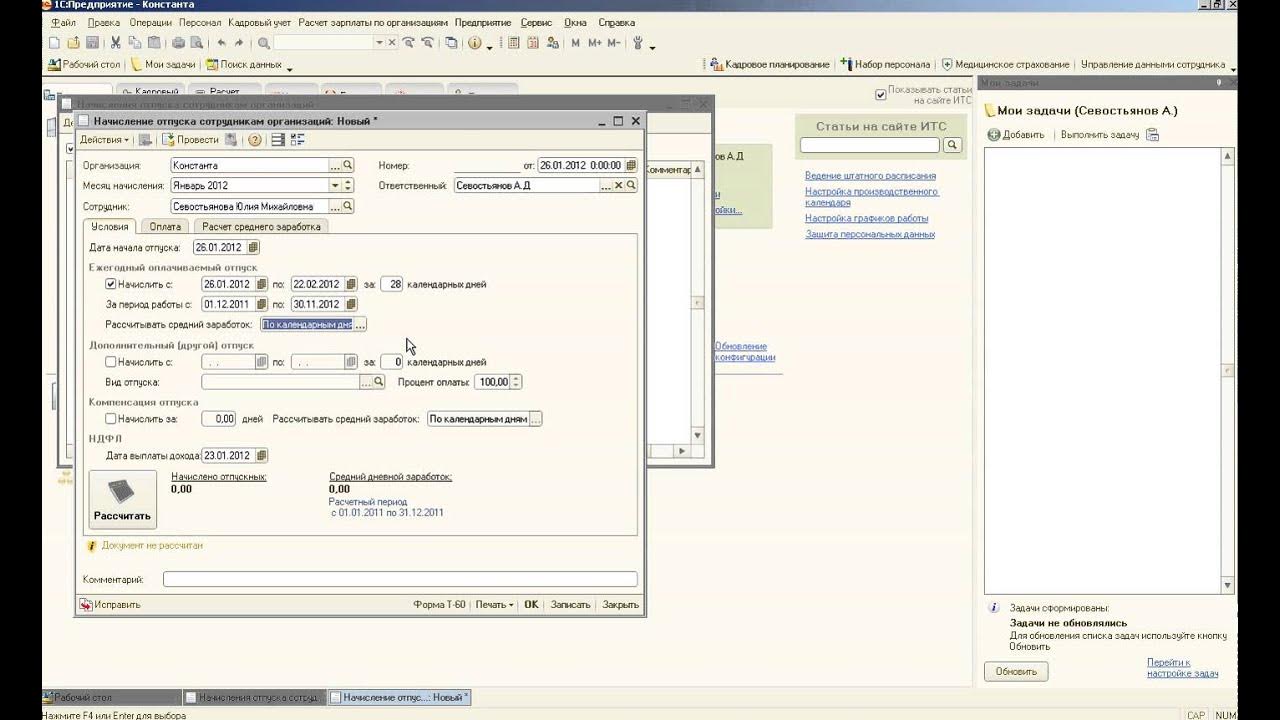Click the календарных дней count field showing 28
Viewport: 1280px width, 720px height.
coord(391,284)
